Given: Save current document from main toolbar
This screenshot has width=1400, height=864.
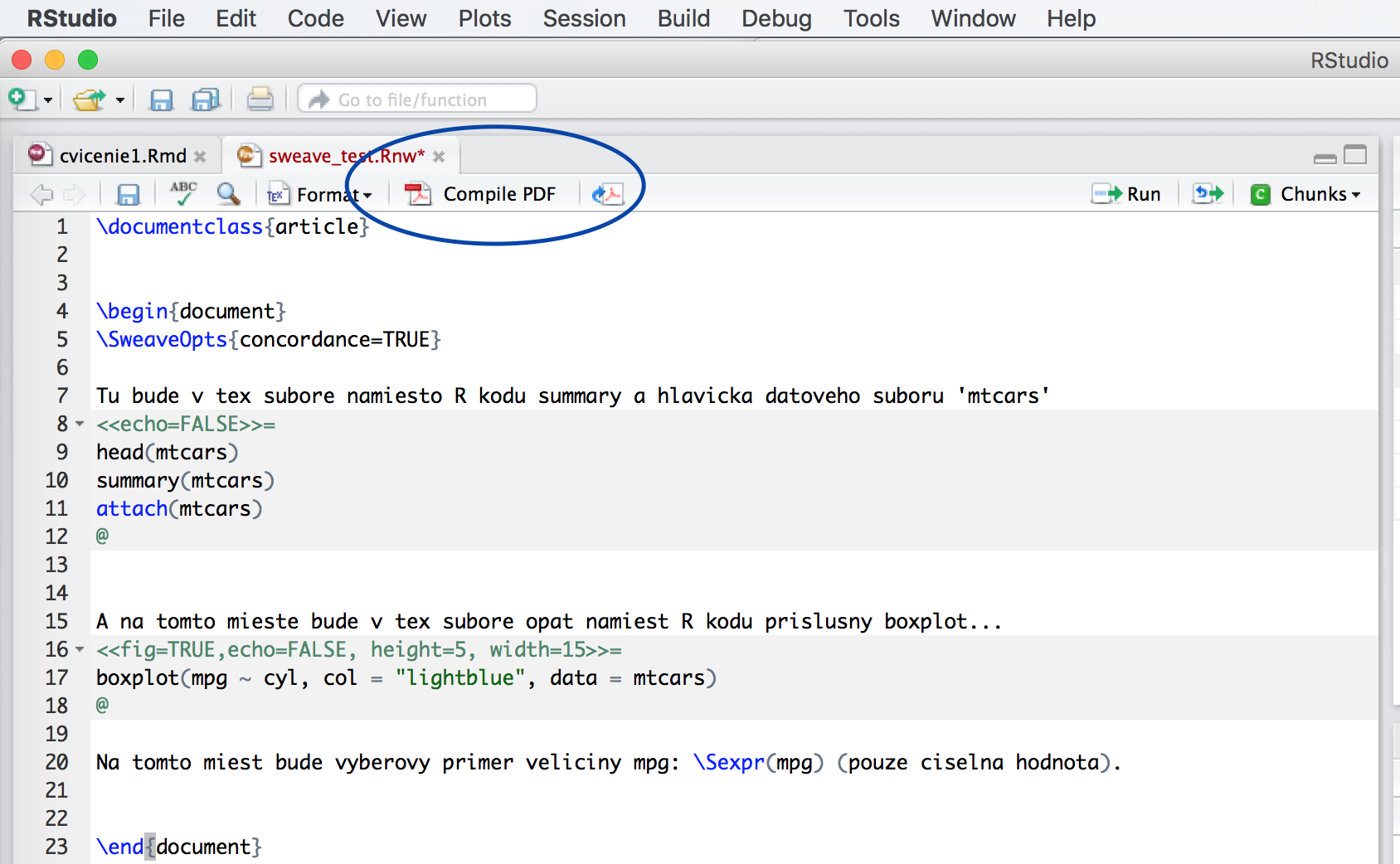Looking at the screenshot, I should tap(161, 100).
